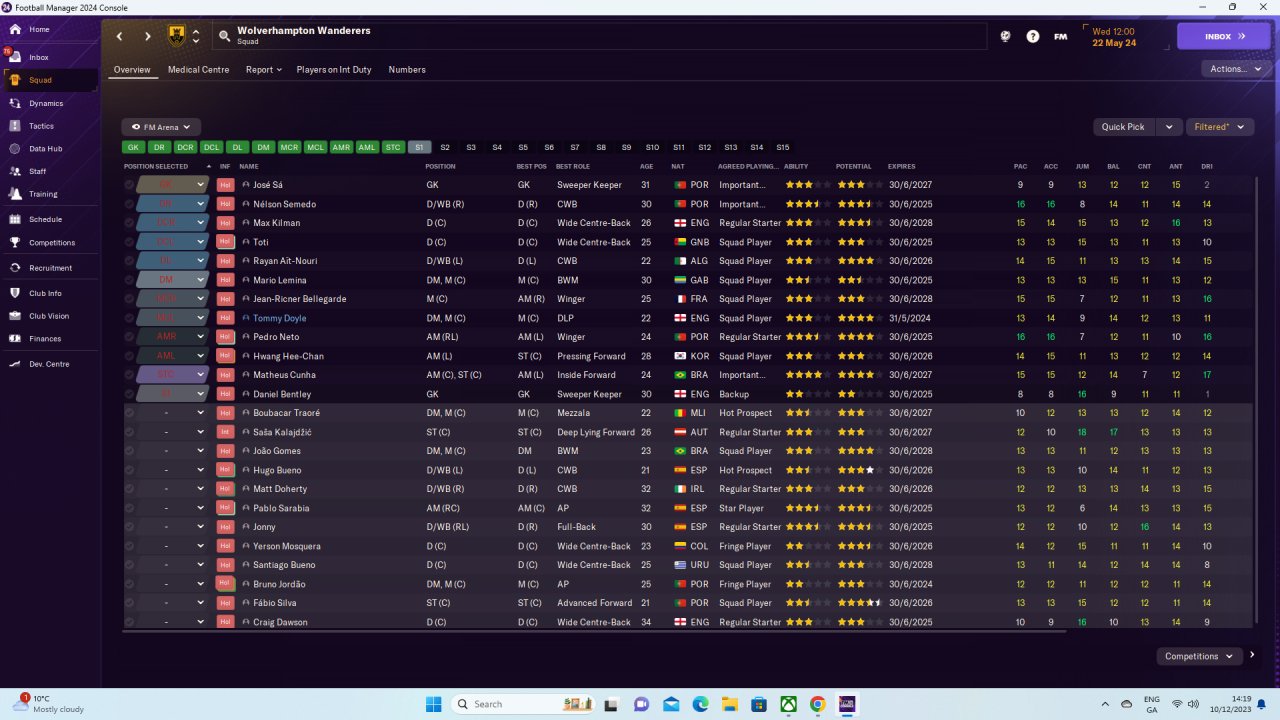Sort by the AGE column header
The height and width of the screenshot is (720, 1280).
click(x=646, y=166)
